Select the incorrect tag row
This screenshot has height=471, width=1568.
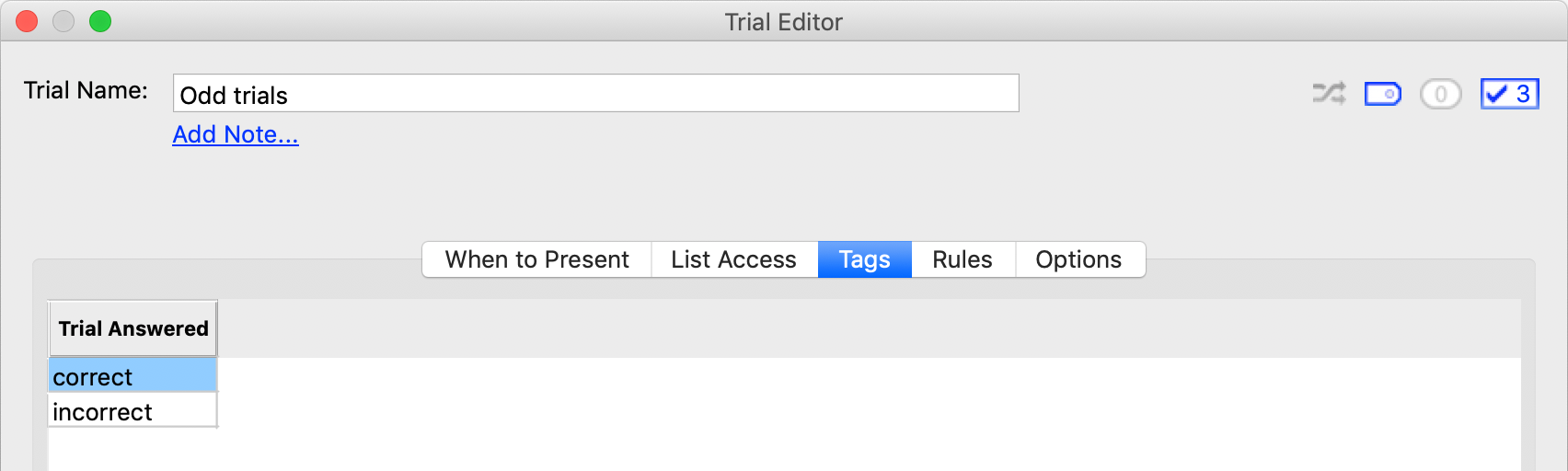pos(133,411)
